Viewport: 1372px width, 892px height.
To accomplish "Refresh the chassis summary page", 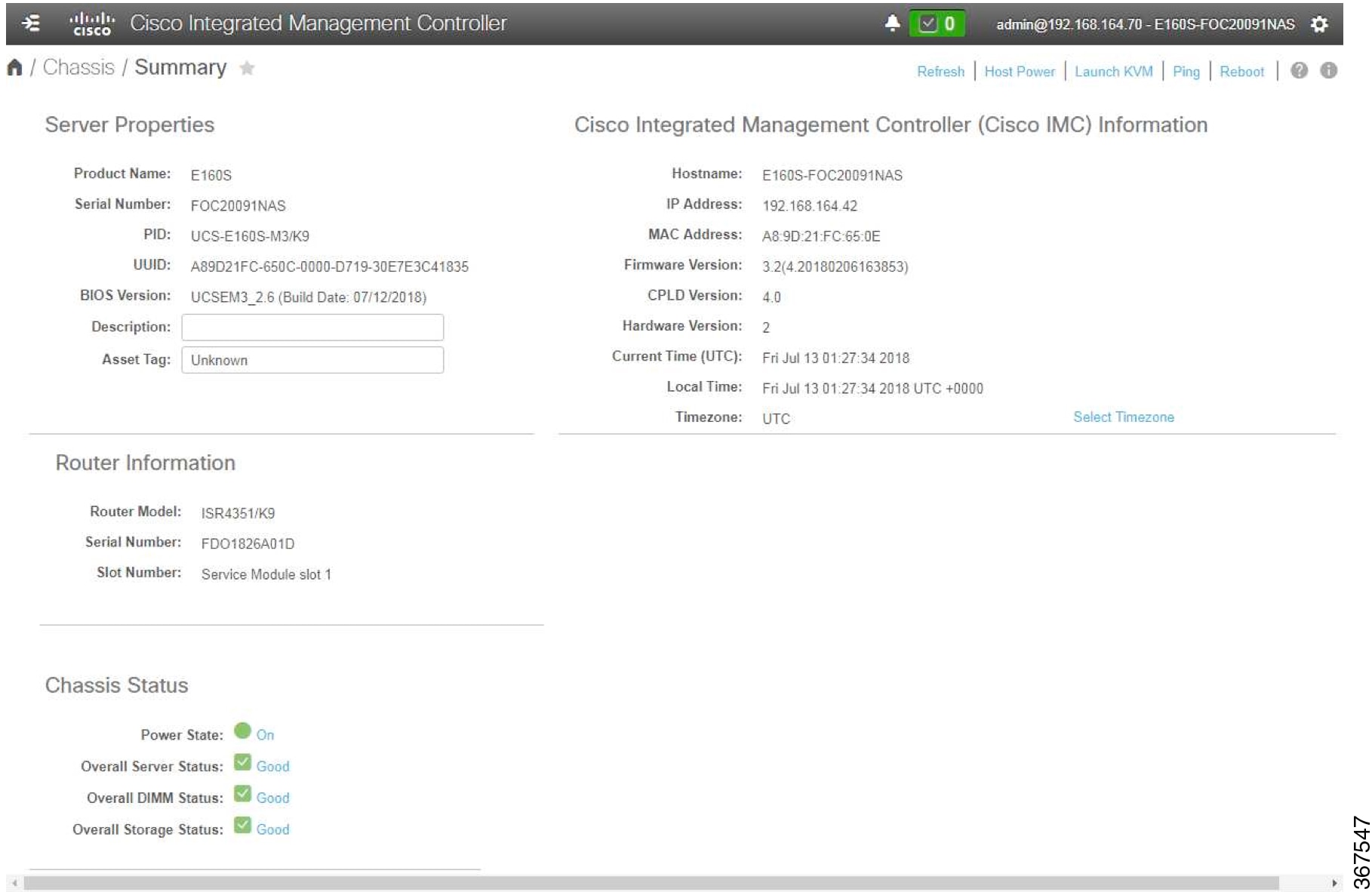I will 940,72.
